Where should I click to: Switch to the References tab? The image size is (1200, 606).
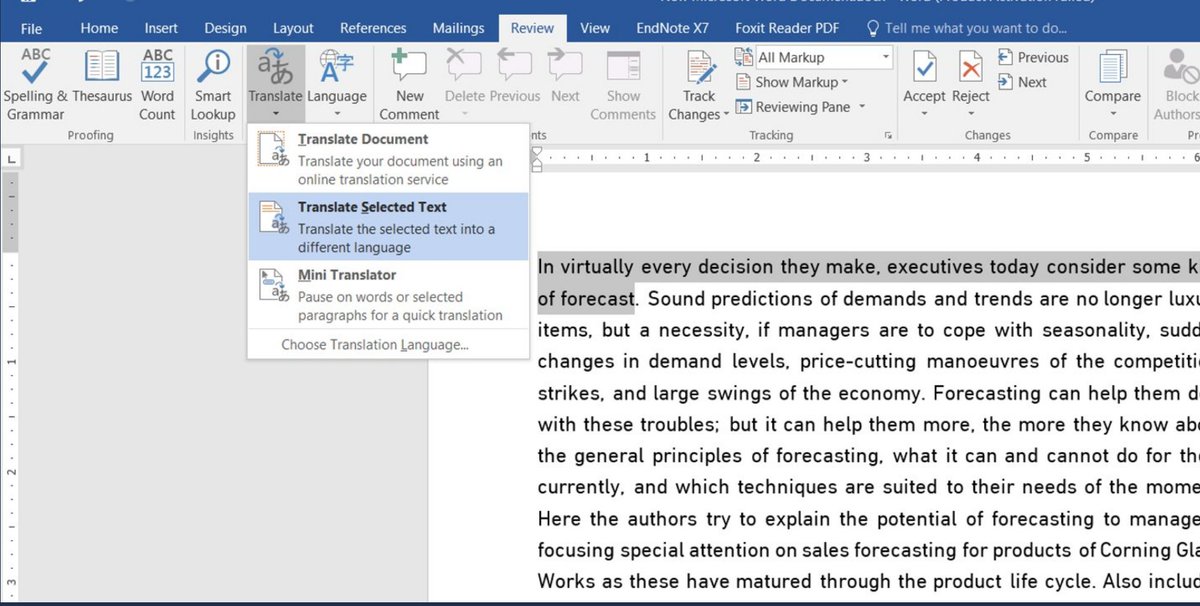(372, 28)
